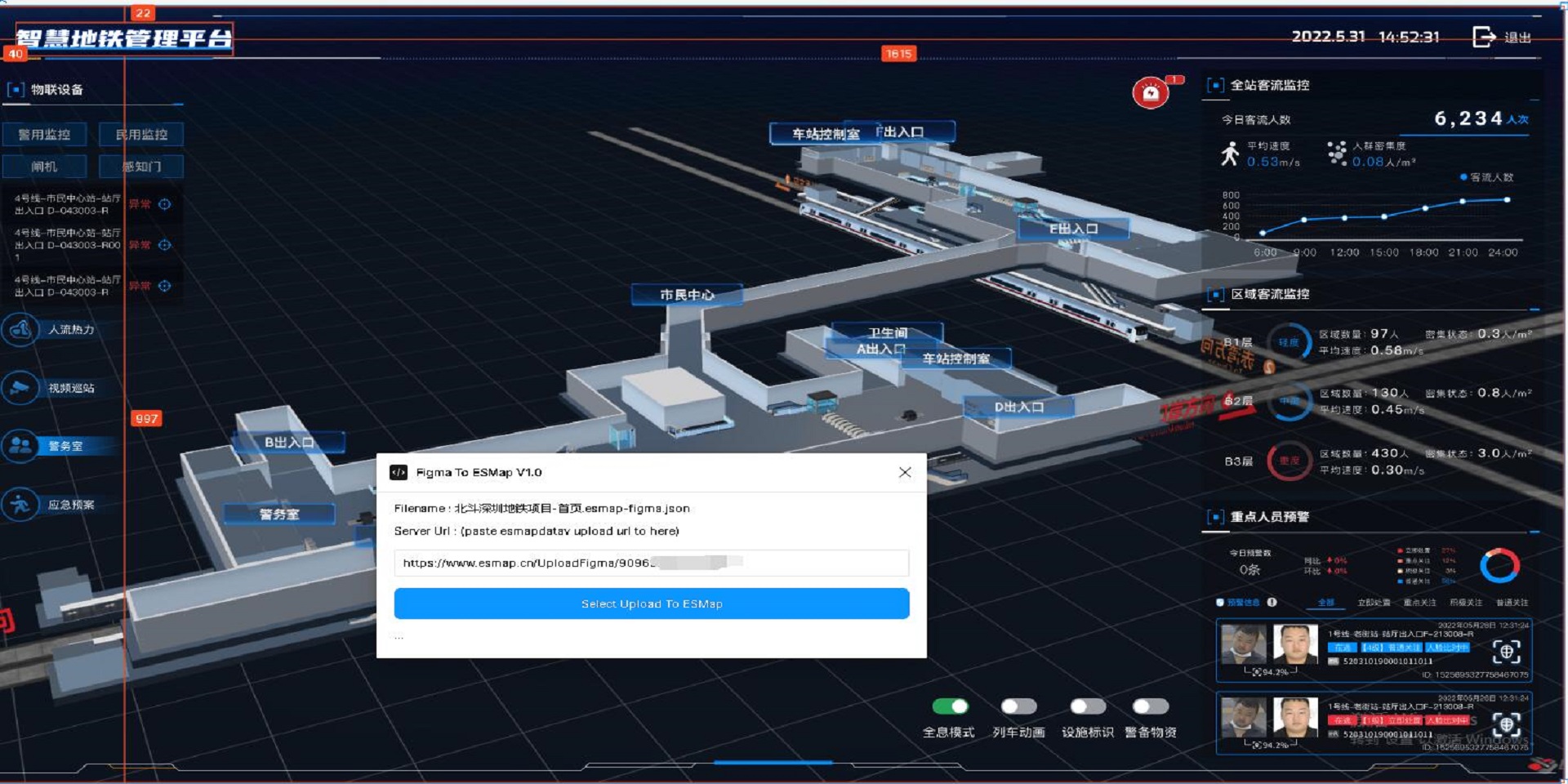Turn on 设施标识 switch

pyautogui.click(x=1088, y=706)
